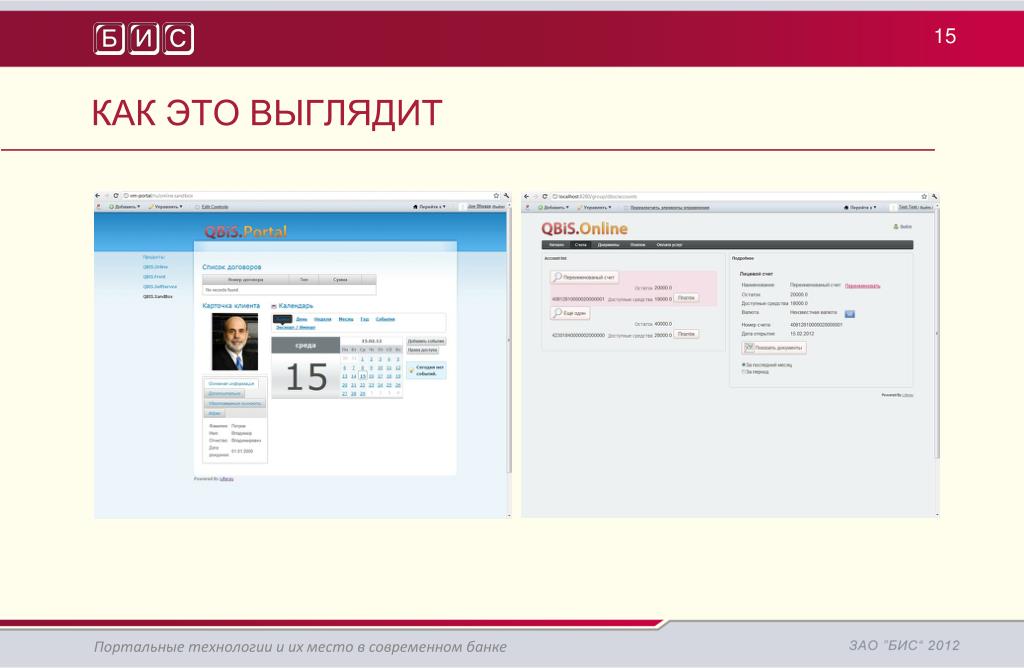Open QBIS.SelfService link in portal sidebar

(x=160, y=287)
